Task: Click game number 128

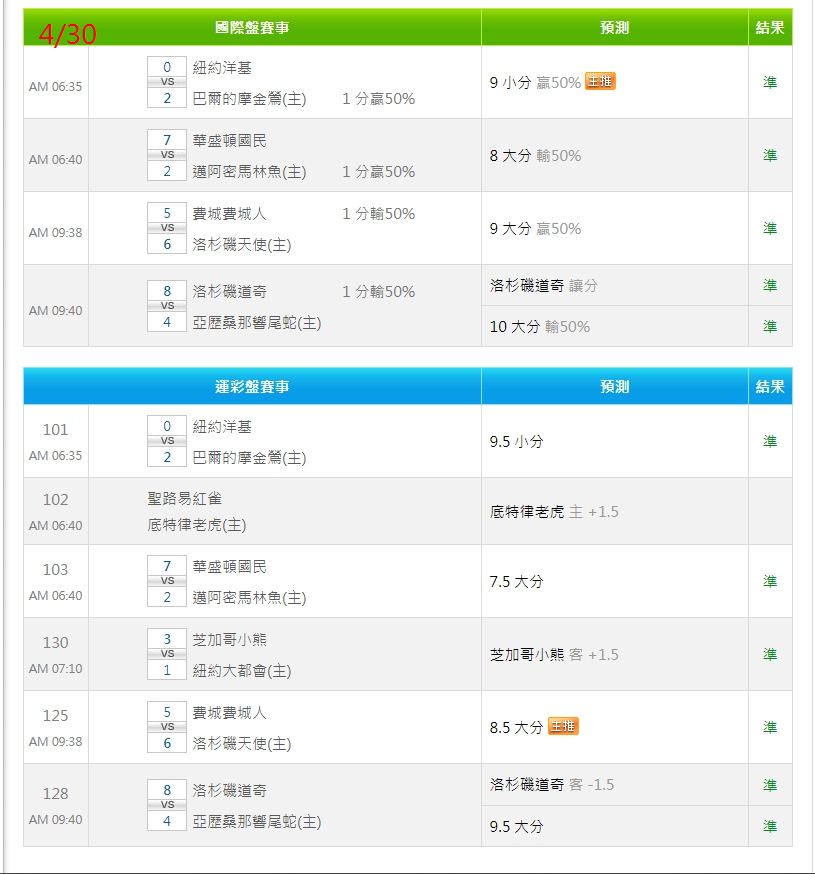Action: tap(55, 794)
